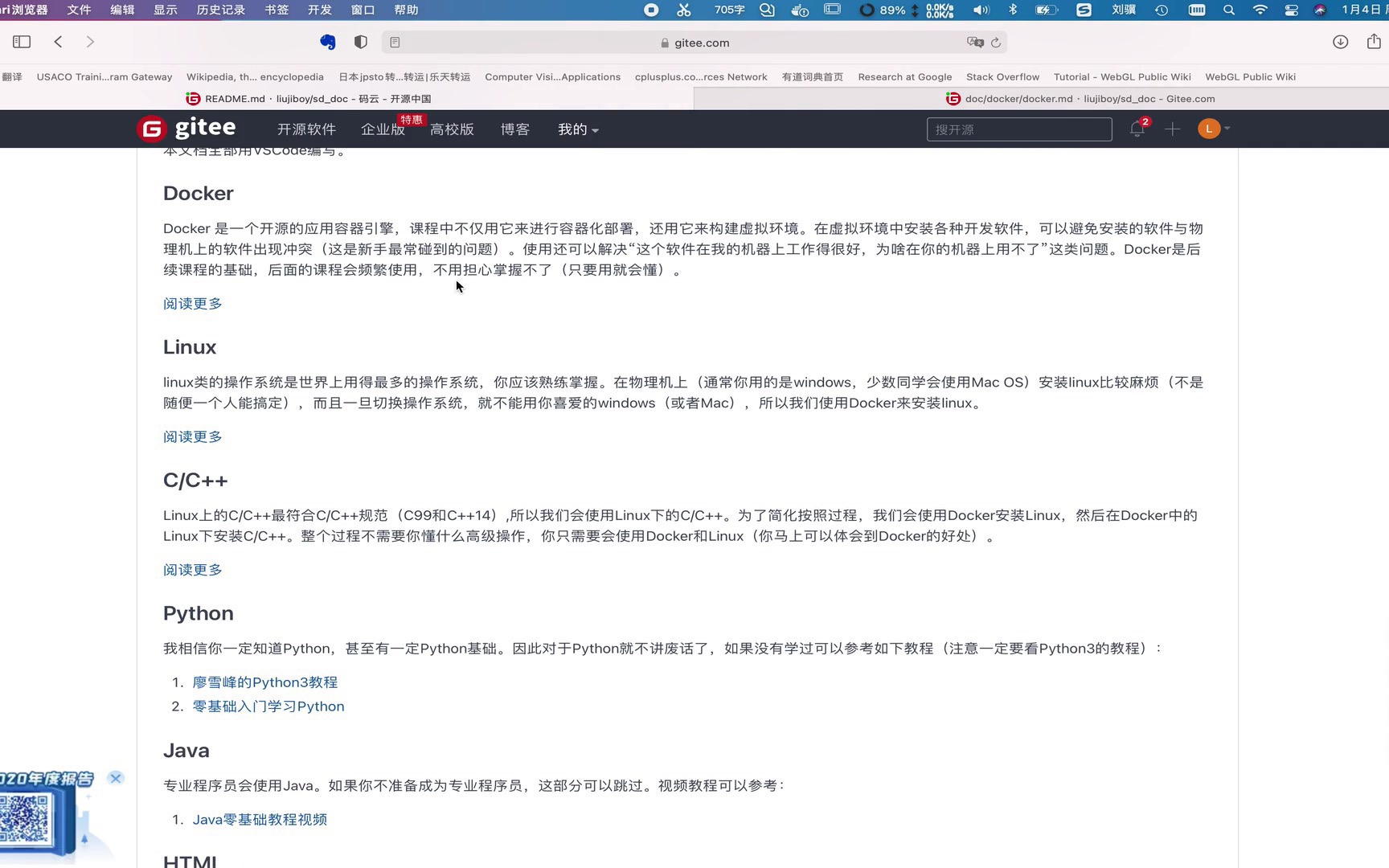
Task: Open the cplusplus.com Network bookmark
Action: click(x=701, y=77)
